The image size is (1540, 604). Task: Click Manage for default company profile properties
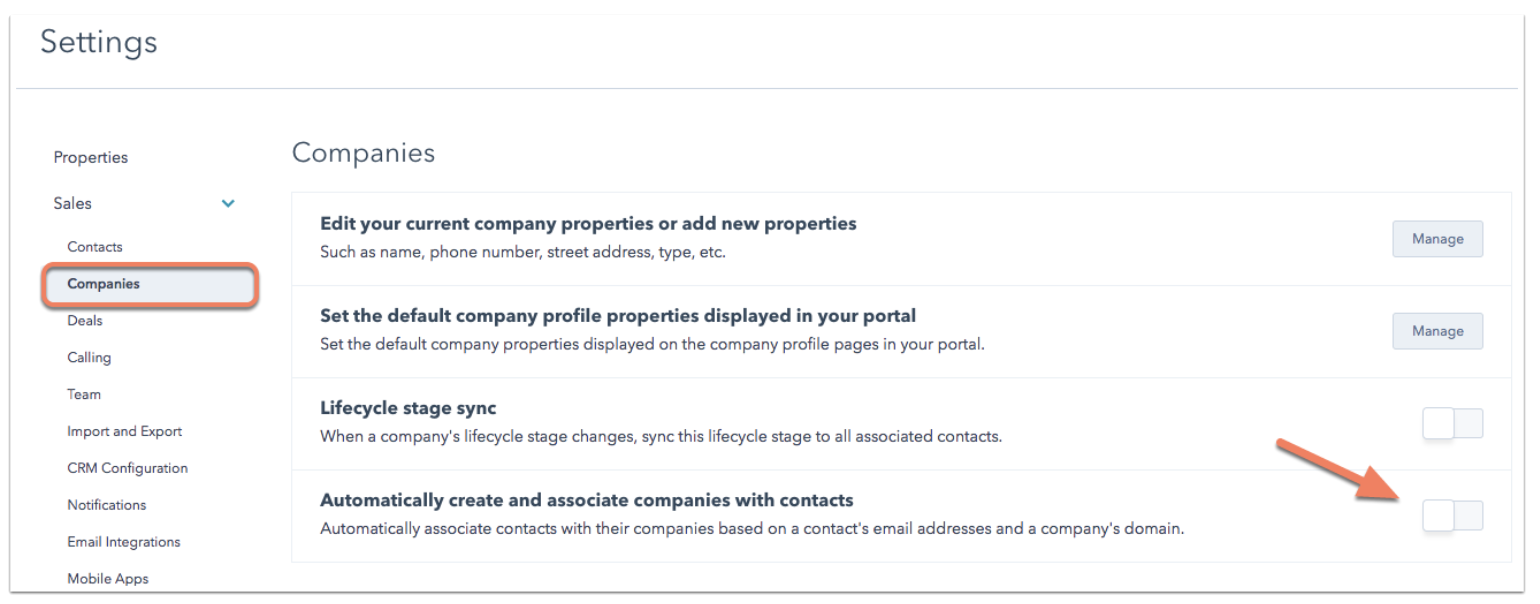[x=1437, y=331]
